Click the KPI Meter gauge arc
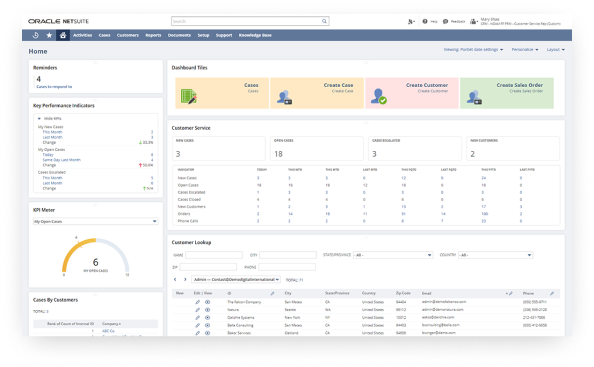594x367 pixels. coord(95,255)
